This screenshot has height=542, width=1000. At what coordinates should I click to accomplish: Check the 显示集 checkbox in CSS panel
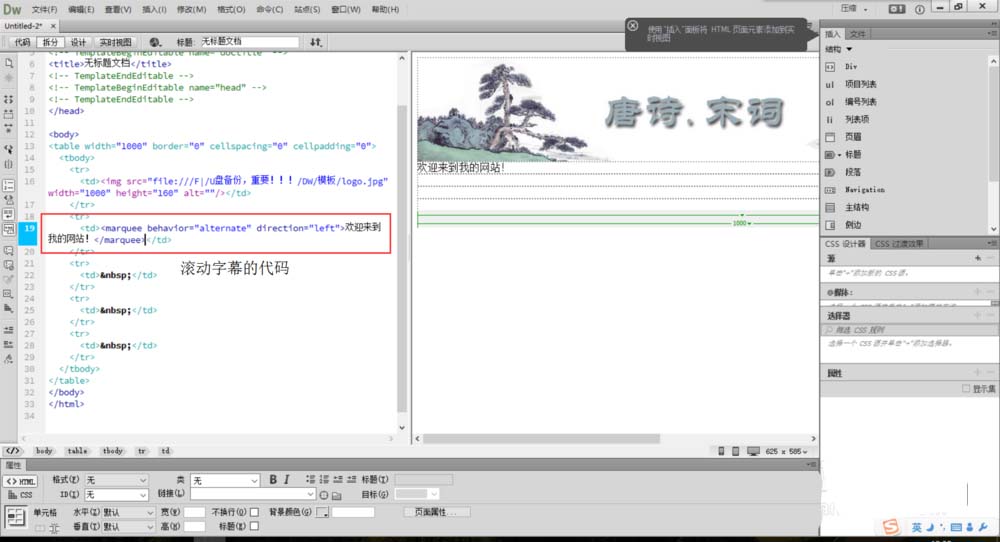click(965, 389)
